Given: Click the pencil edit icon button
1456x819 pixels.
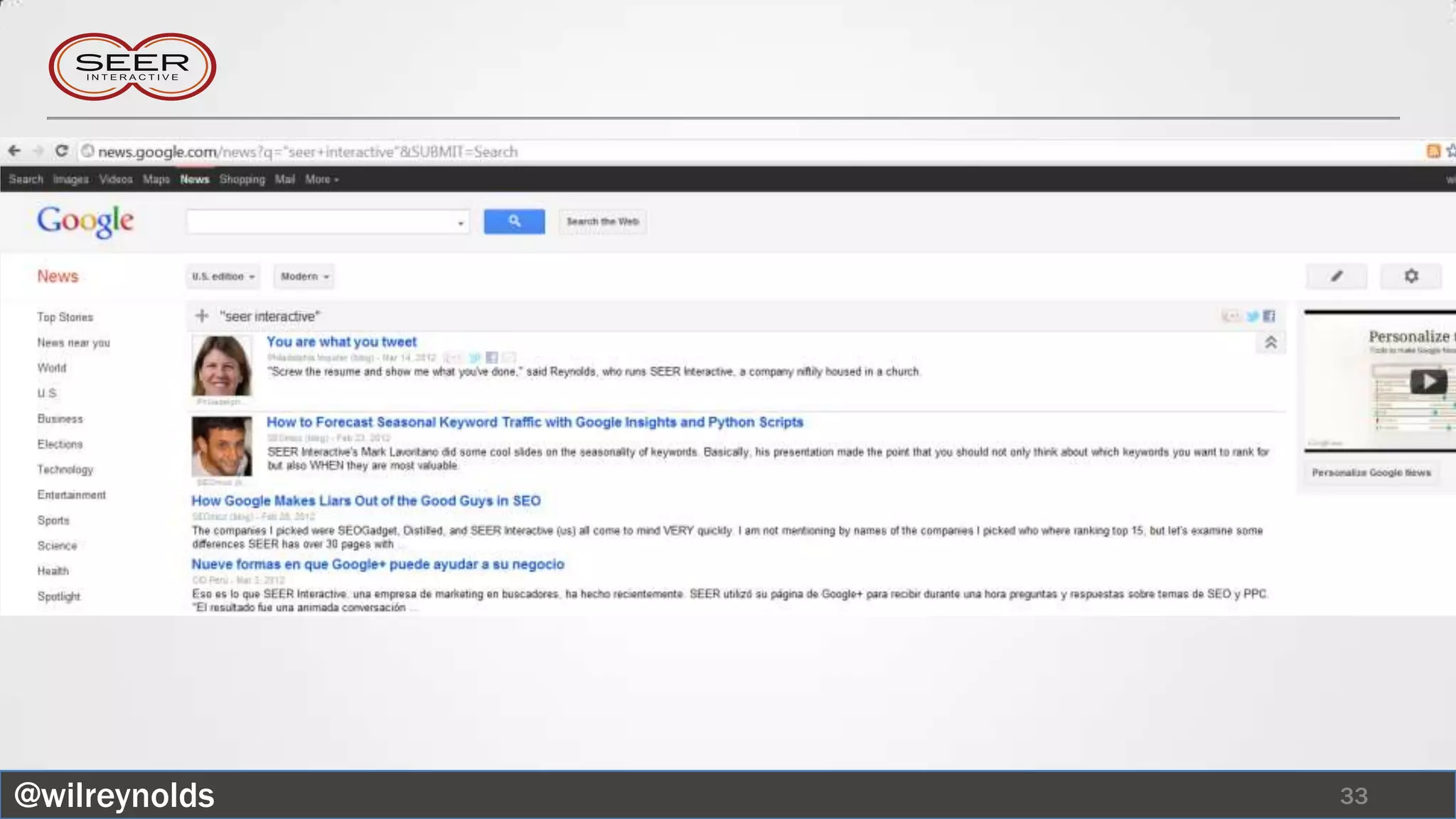Looking at the screenshot, I should tap(1336, 276).
